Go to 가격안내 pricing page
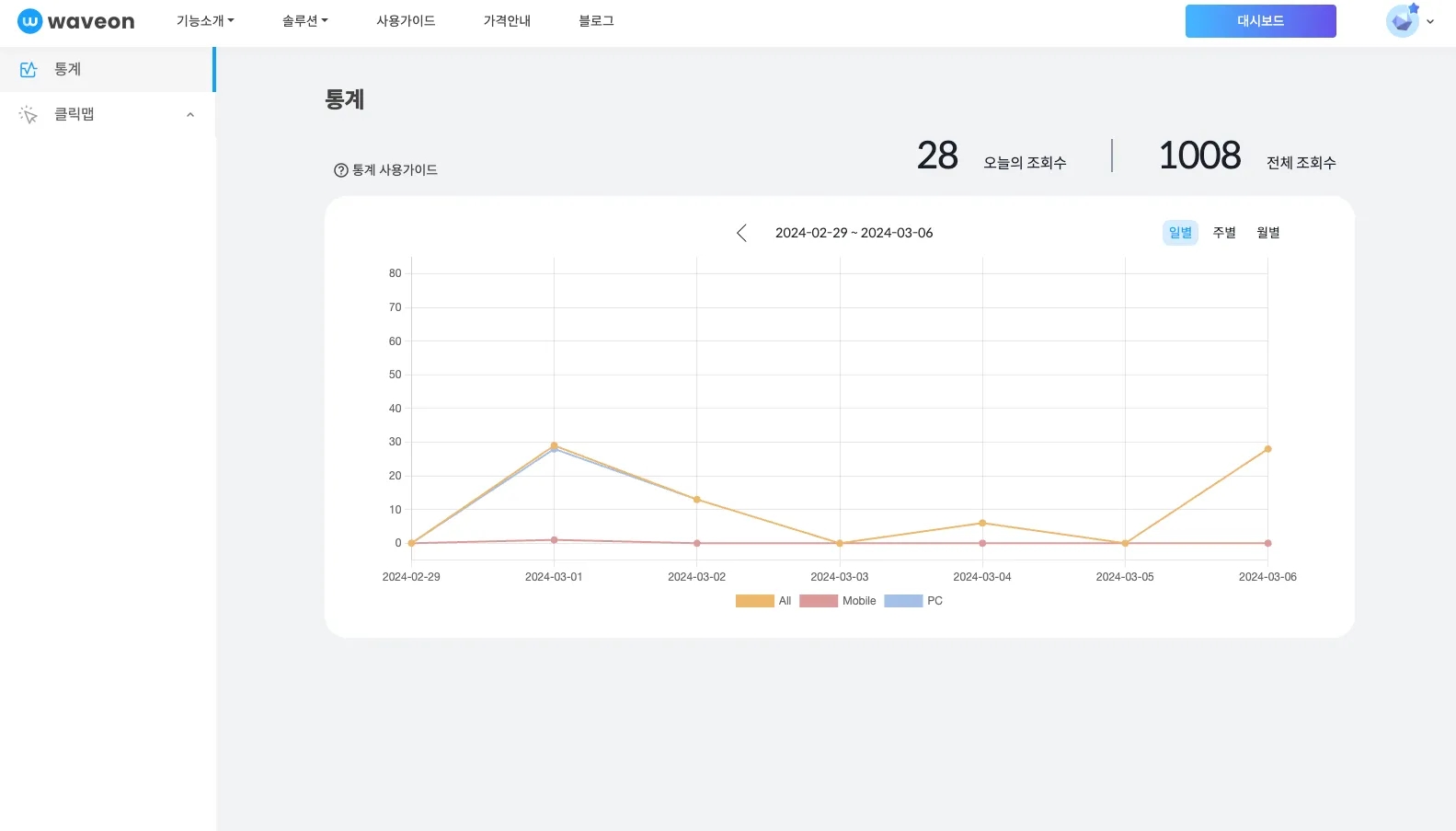This screenshot has width=1456, height=831. click(x=507, y=21)
